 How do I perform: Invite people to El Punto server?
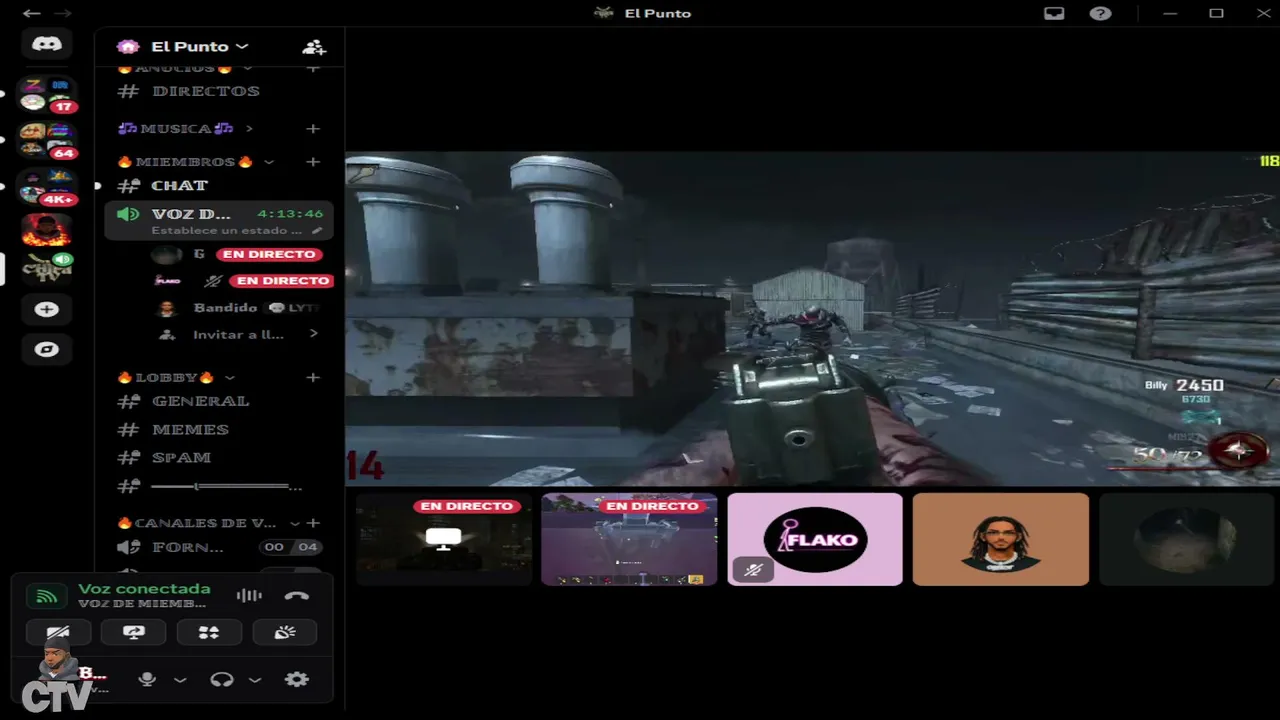pyautogui.click(x=314, y=47)
